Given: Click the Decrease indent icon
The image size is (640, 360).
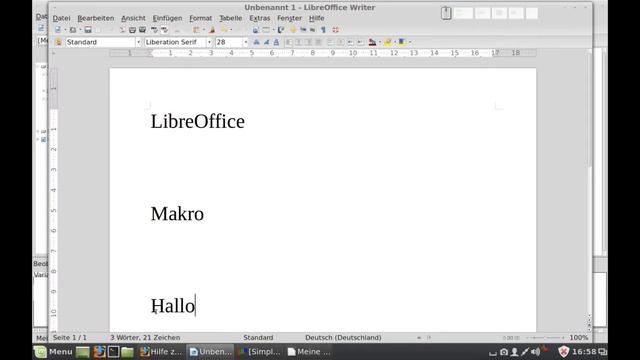Looking at the screenshot, I should 350,42.
